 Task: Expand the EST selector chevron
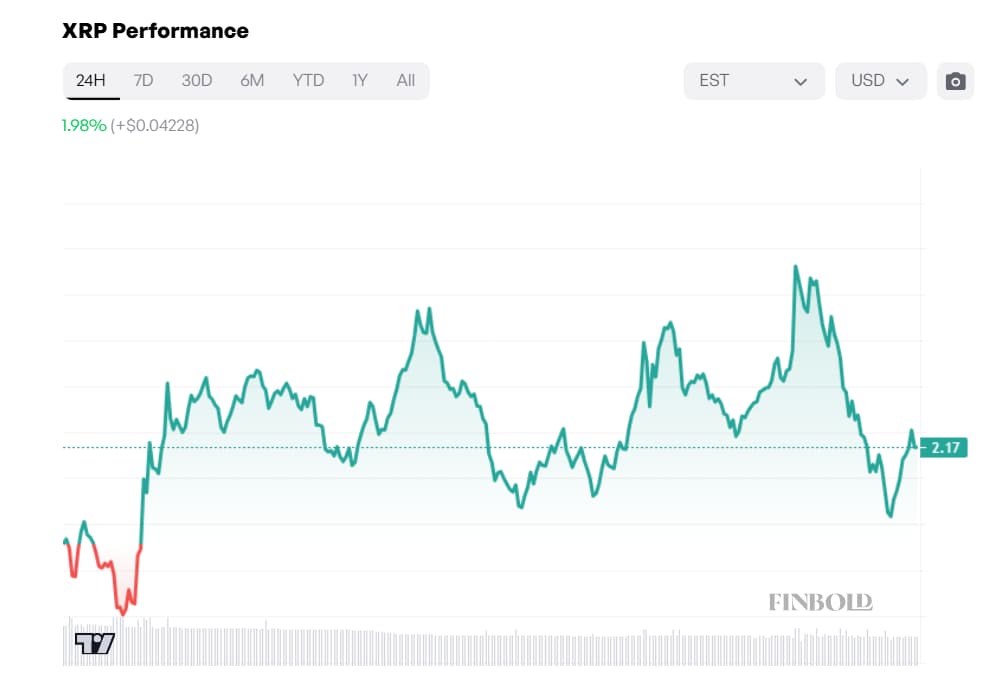[x=801, y=81]
